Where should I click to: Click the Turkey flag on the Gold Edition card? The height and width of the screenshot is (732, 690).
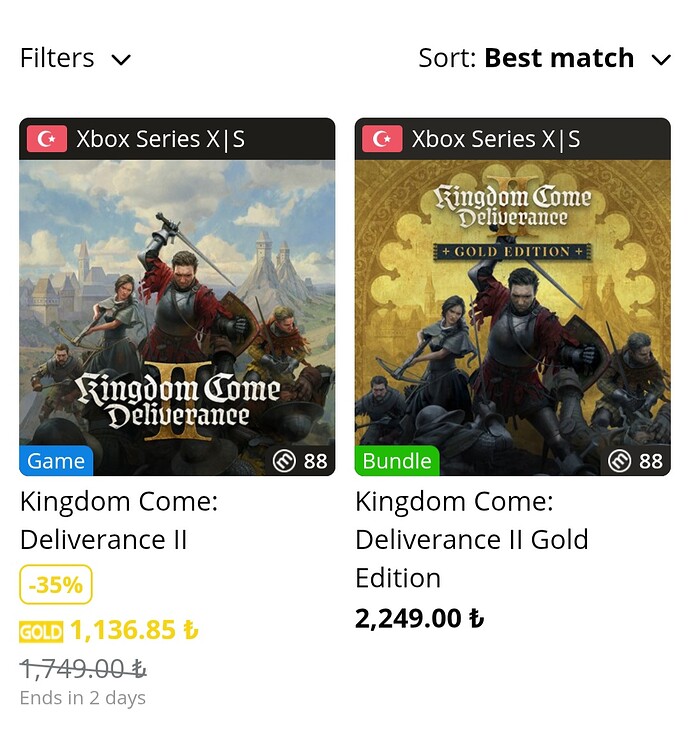tap(382, 139)
